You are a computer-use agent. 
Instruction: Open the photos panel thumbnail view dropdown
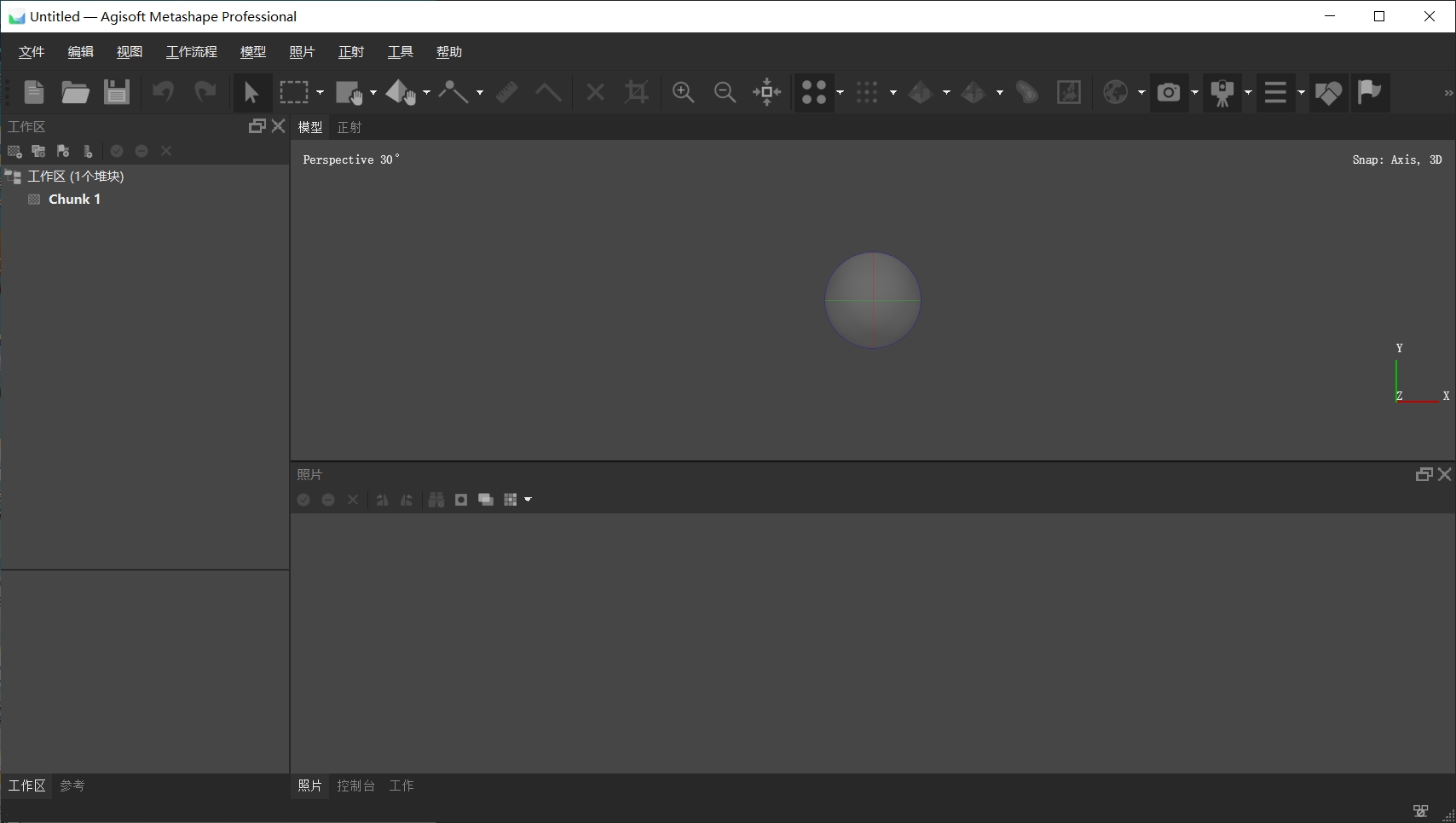pyautogui.click(x=529, y=500)
